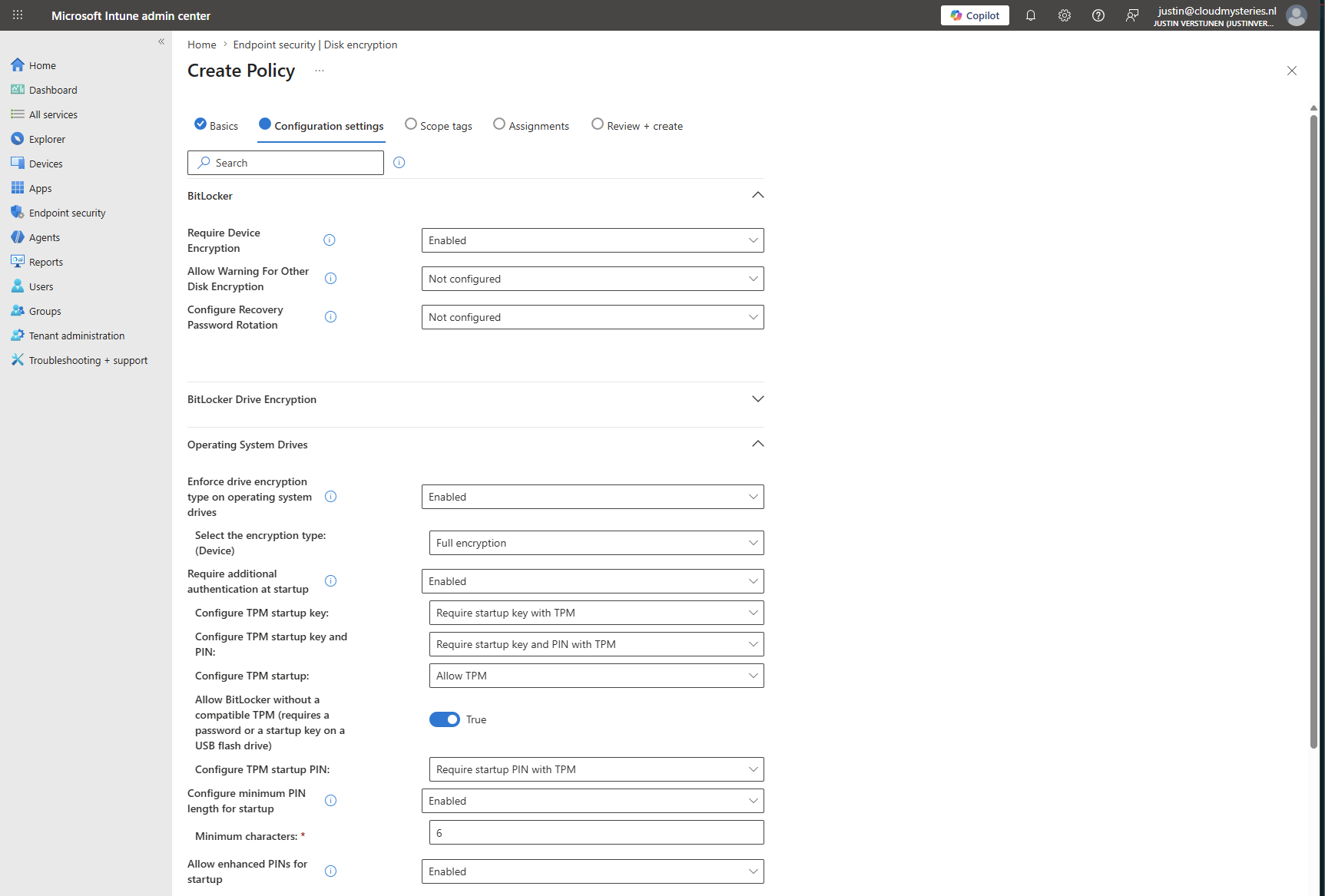The height and width of the screenshot is (896, 1325).
Task: Open the notifications bell
Action: tap(1031, 15)
